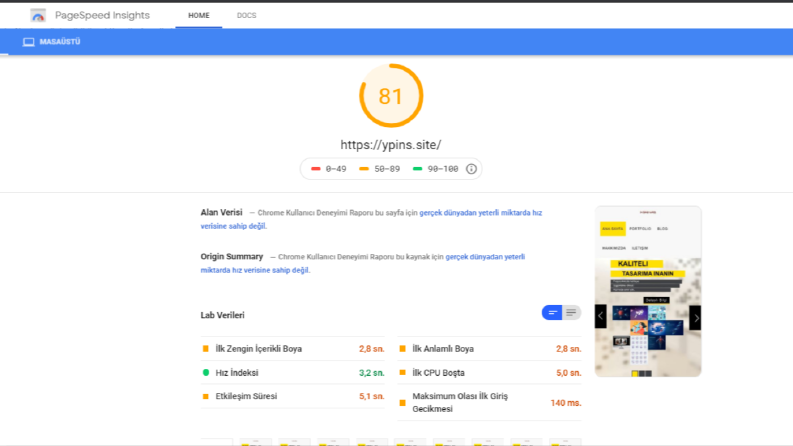This screenshot has height=446, width=793.
Task: Click the 140 ms. value
Action: point(566,403)
